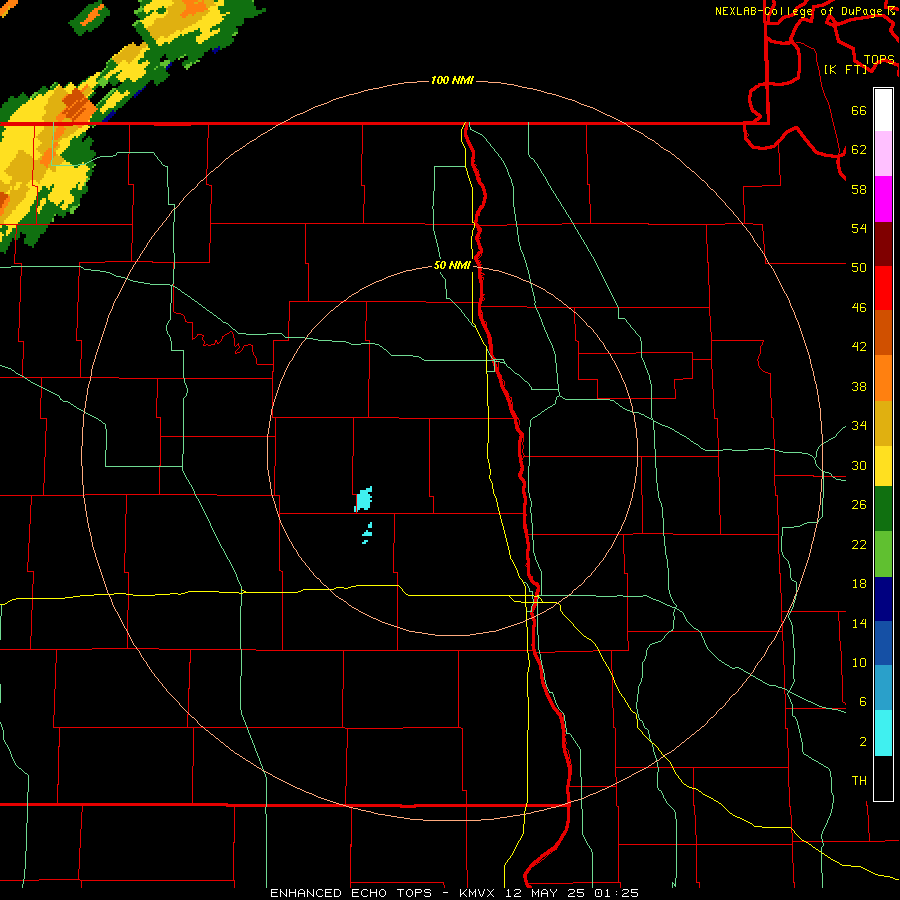Pick the cyan swatch near the legend bottom
The height and width of the screenshot is (900, 900).
[x=883, y=733]
